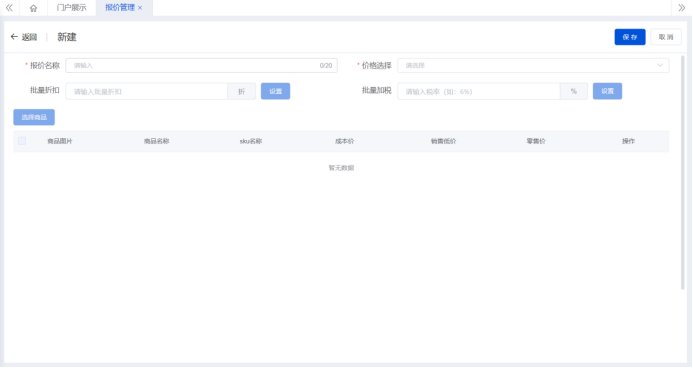Screen dimensions: 693x368
Task: Collapse tabs with the double left chevron icon
Action: coord(9,8)
